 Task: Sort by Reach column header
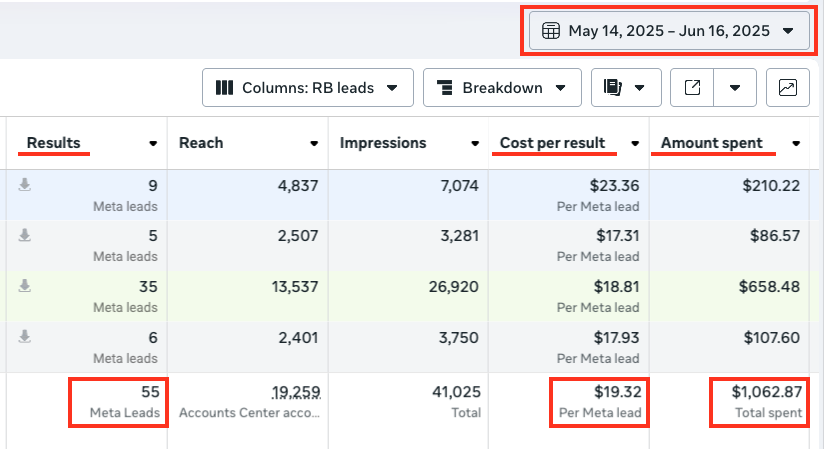(x=200, y=143)
